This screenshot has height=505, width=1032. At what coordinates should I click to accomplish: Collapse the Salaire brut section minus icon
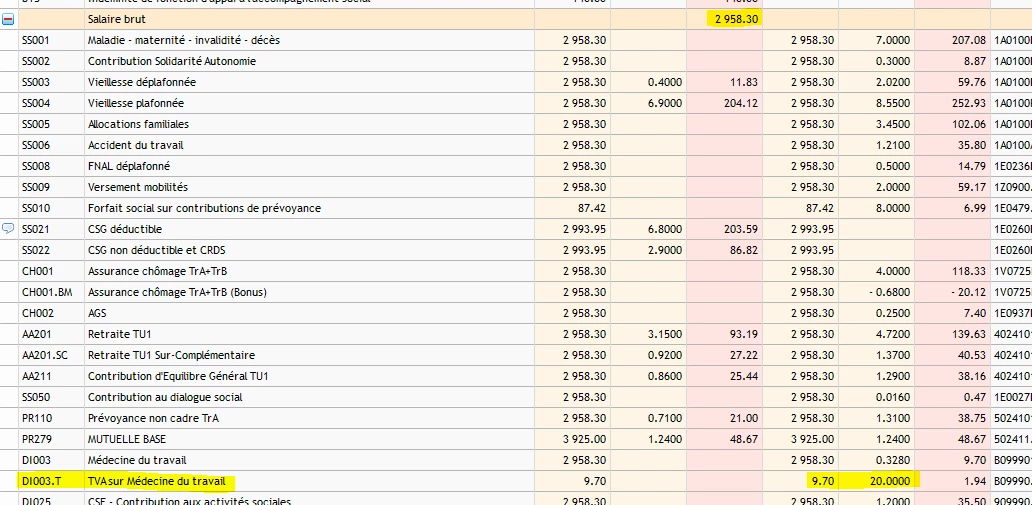[8, 20]
